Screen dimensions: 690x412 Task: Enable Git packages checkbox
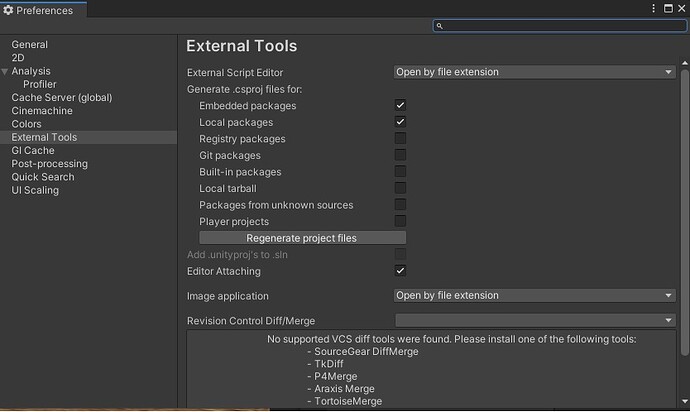[400, 155]
